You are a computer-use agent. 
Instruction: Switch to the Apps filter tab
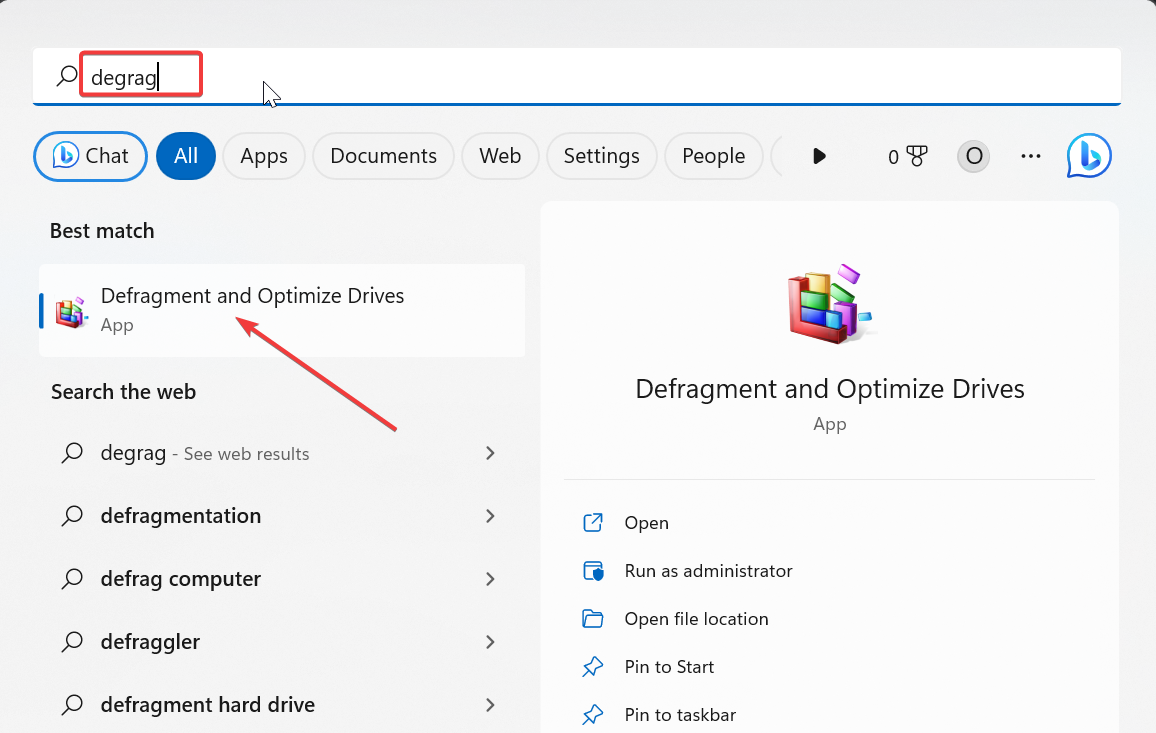click(264, 156)
